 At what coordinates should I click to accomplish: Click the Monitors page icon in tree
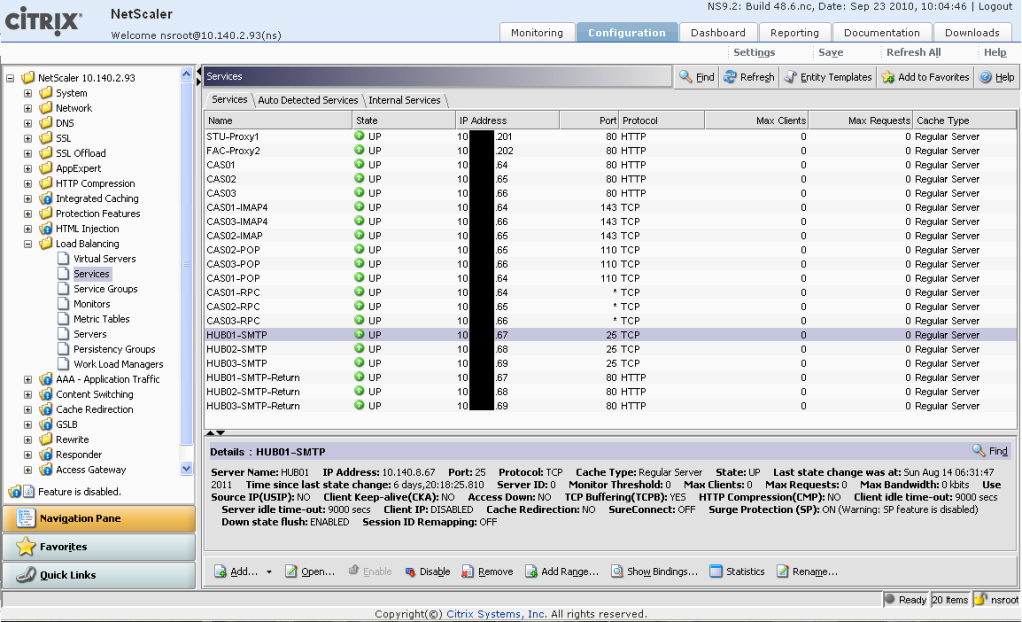click(63, 303)
